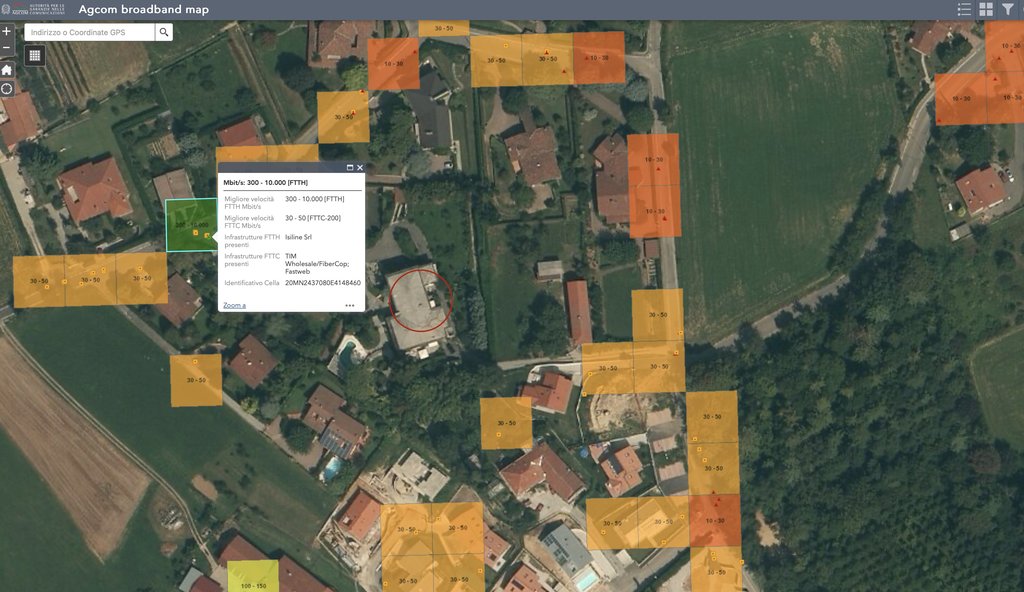Click the red circle building marker
The image size is (1024, 592).
[x=421, y=299]
